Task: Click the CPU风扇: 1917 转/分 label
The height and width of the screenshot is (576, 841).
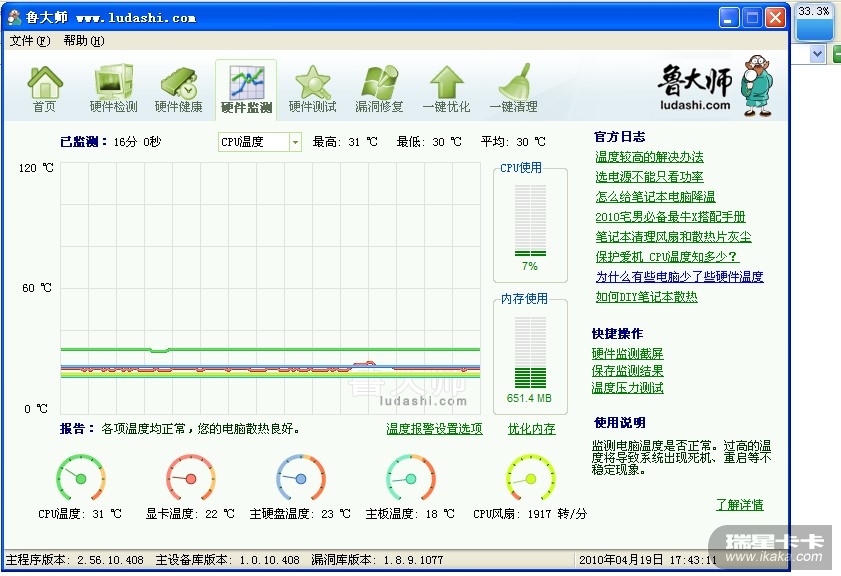Action: tap(530, 514)
